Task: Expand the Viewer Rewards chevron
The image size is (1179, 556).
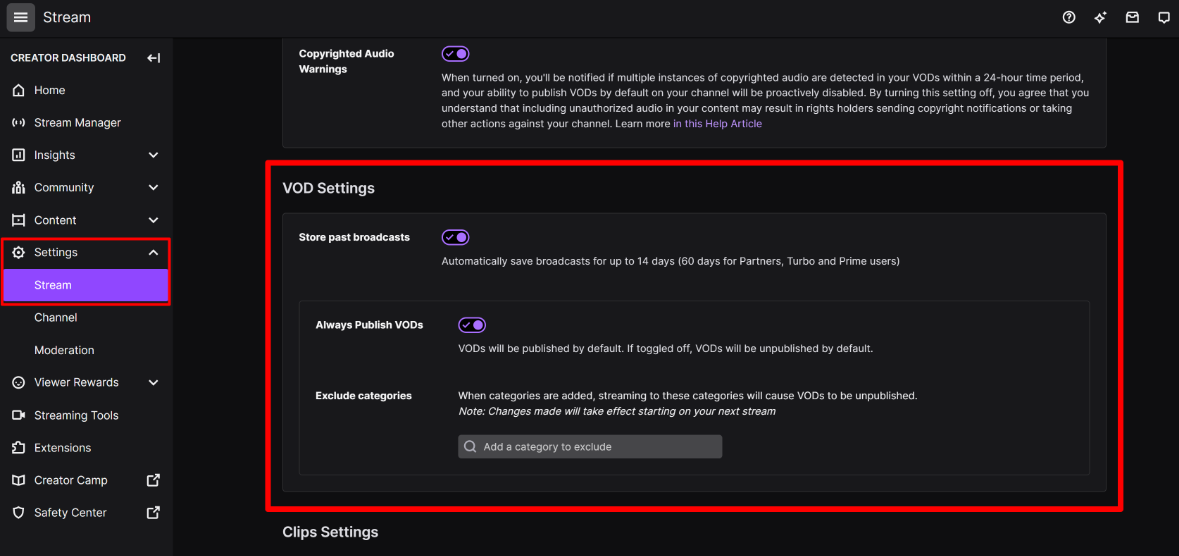Action: 153,382
